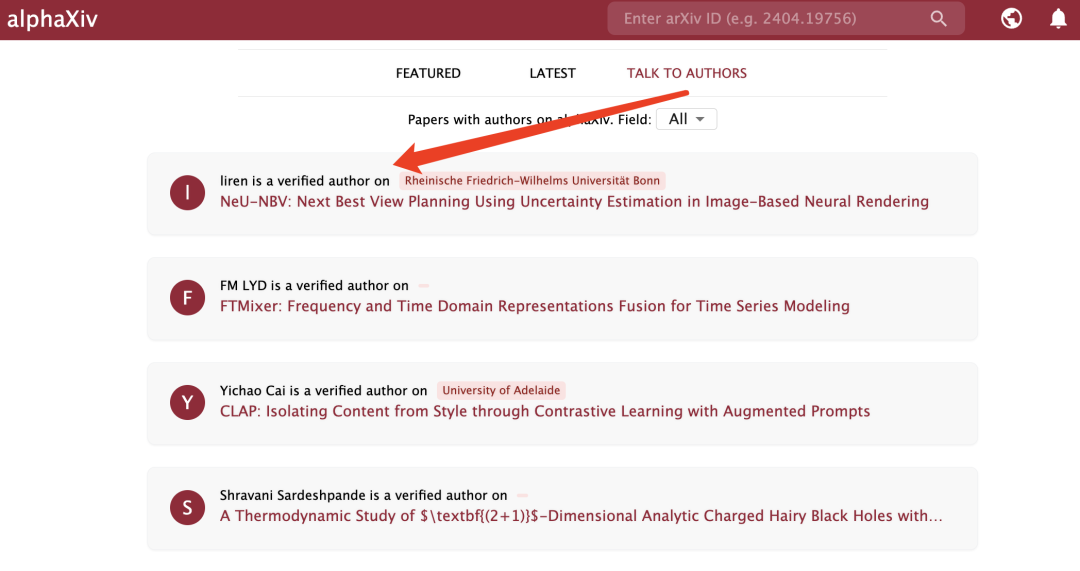1080x571 pixels.
Task: Focus the arXiv ID search field
Action: click(x=786, y=19)
